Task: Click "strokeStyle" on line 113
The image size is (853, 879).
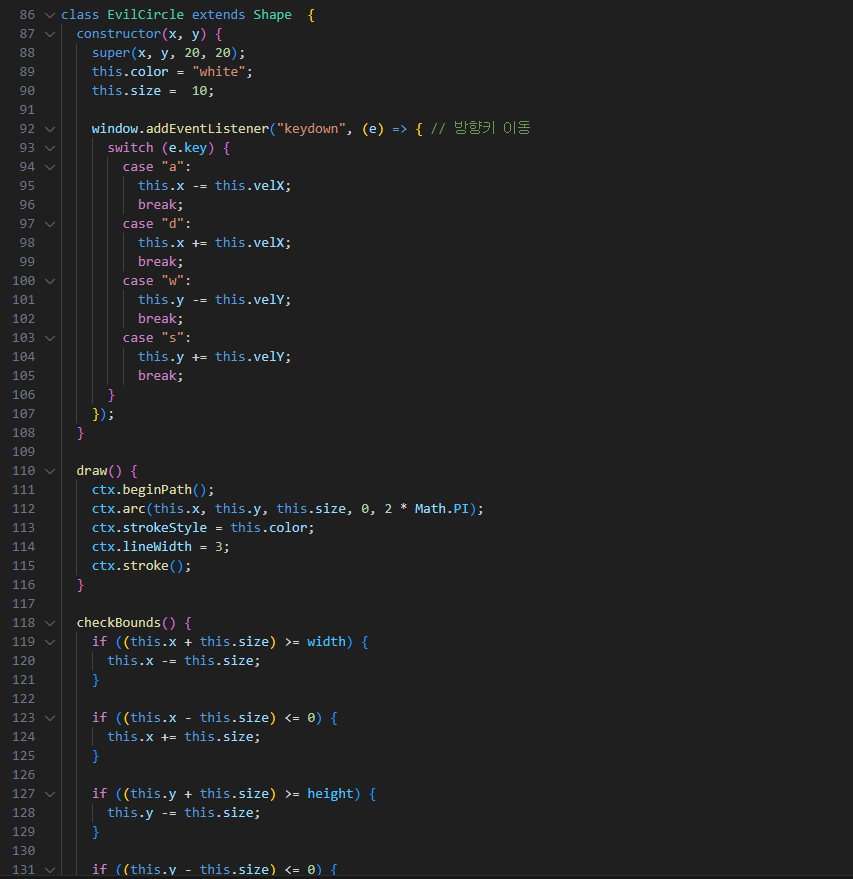Action: click(165, 528)
